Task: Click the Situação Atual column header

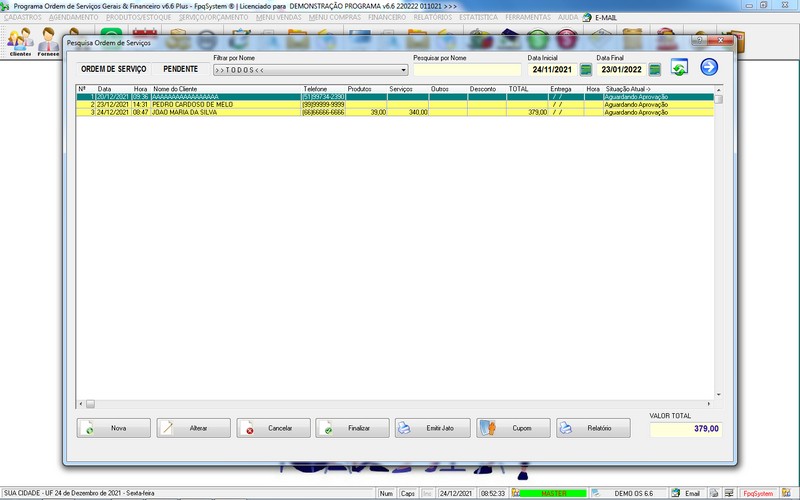Action: 659,89
